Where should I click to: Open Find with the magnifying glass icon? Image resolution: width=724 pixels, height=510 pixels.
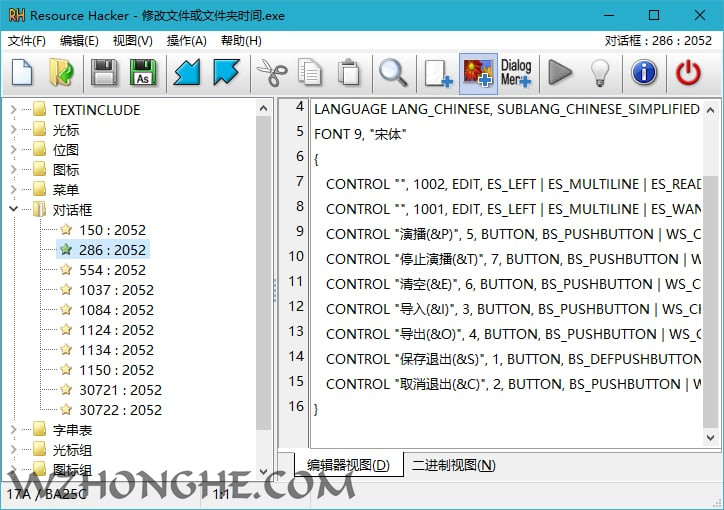click(393, 73)
